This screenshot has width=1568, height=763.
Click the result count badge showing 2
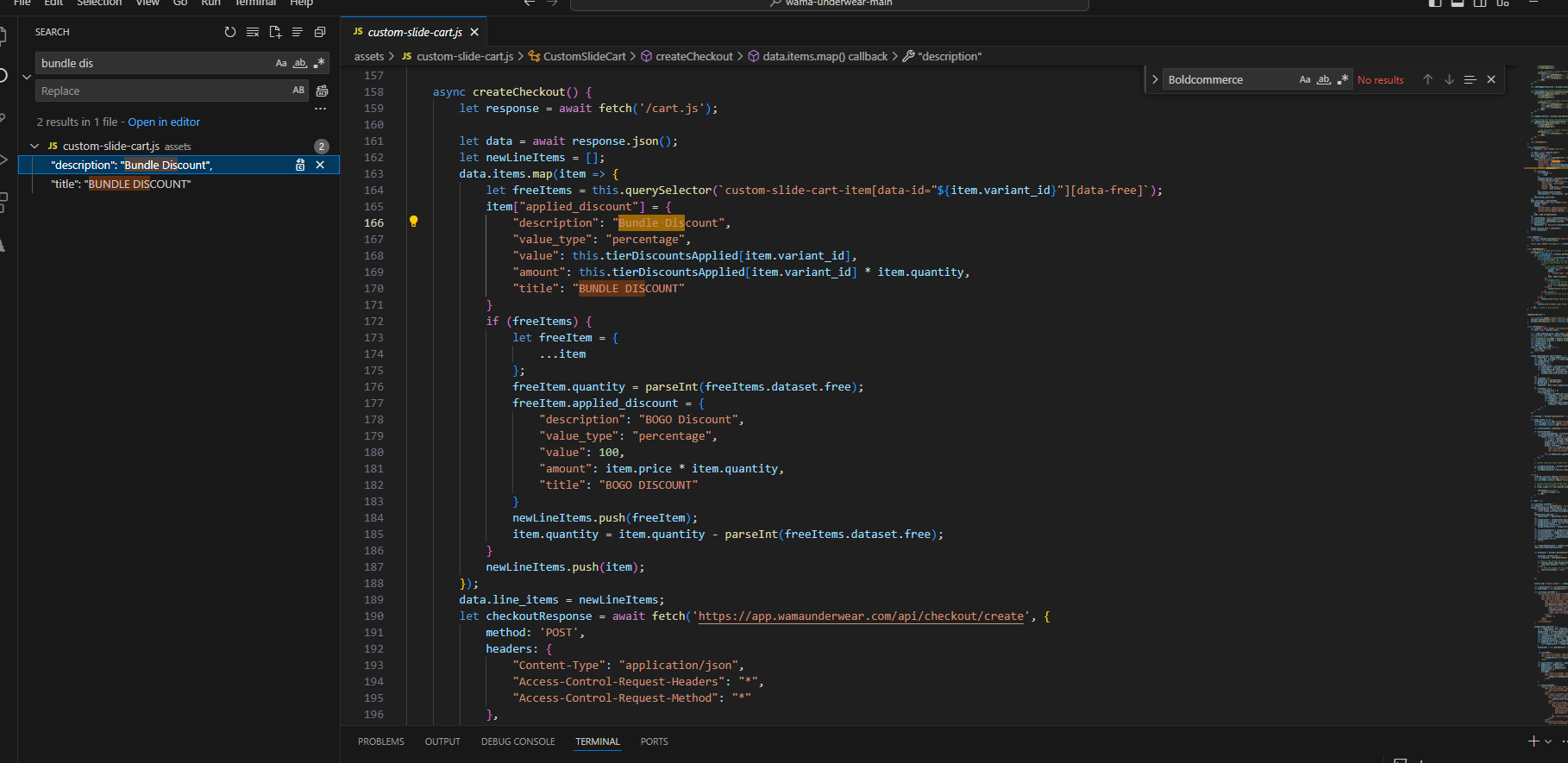pyautogui.click(x=322, y=147)
